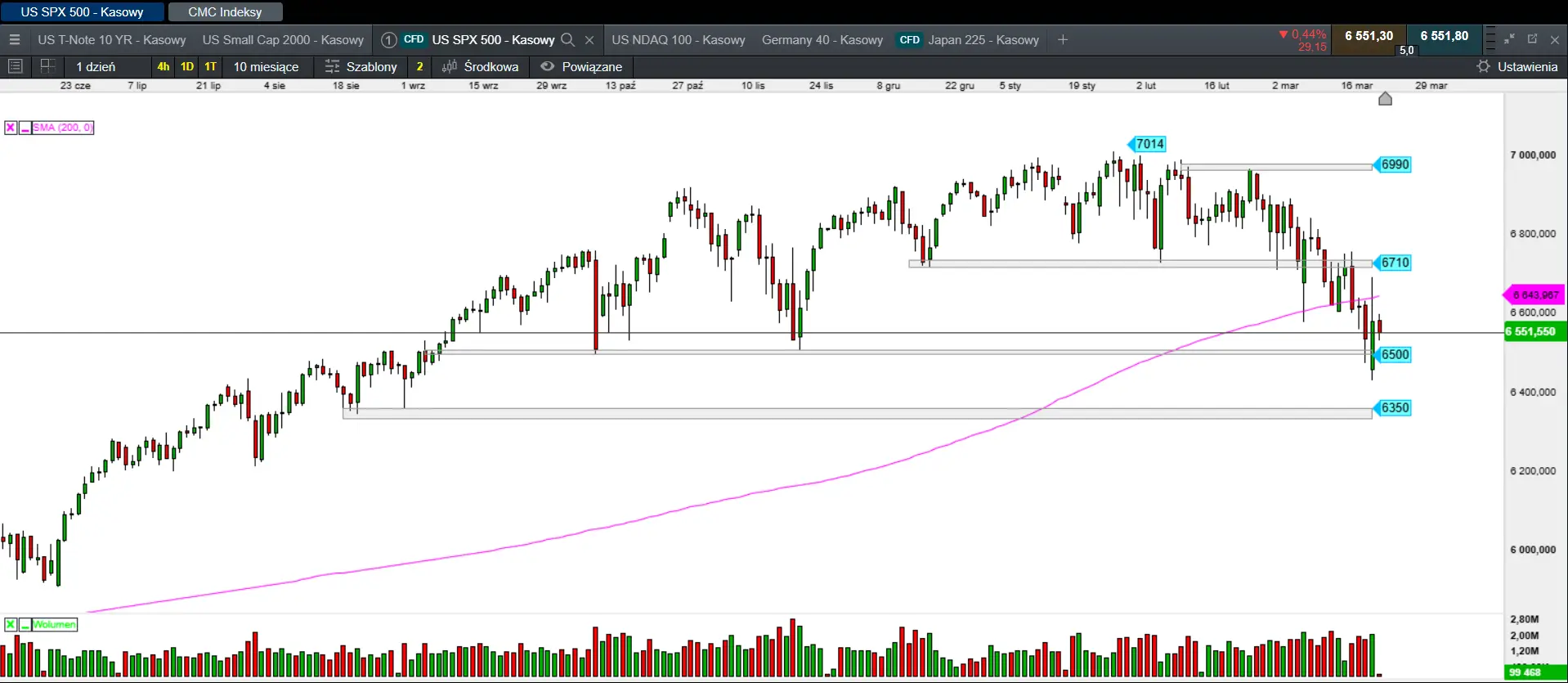The image size is (1568, 683).
Task: Click the timeline marker near 16 mar
Action: coord(1385,99)
